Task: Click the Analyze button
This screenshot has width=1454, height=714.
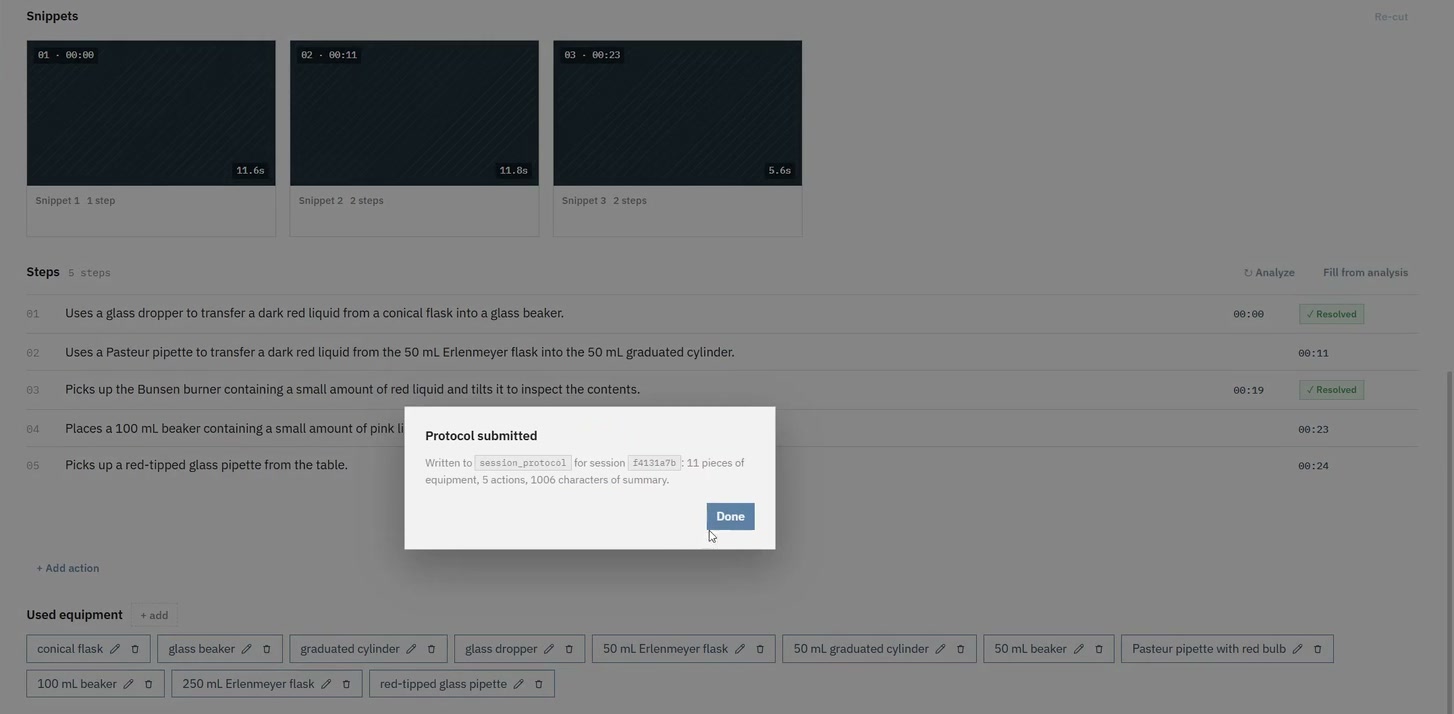Action: pyautogui.click(x=1269, y=272)
